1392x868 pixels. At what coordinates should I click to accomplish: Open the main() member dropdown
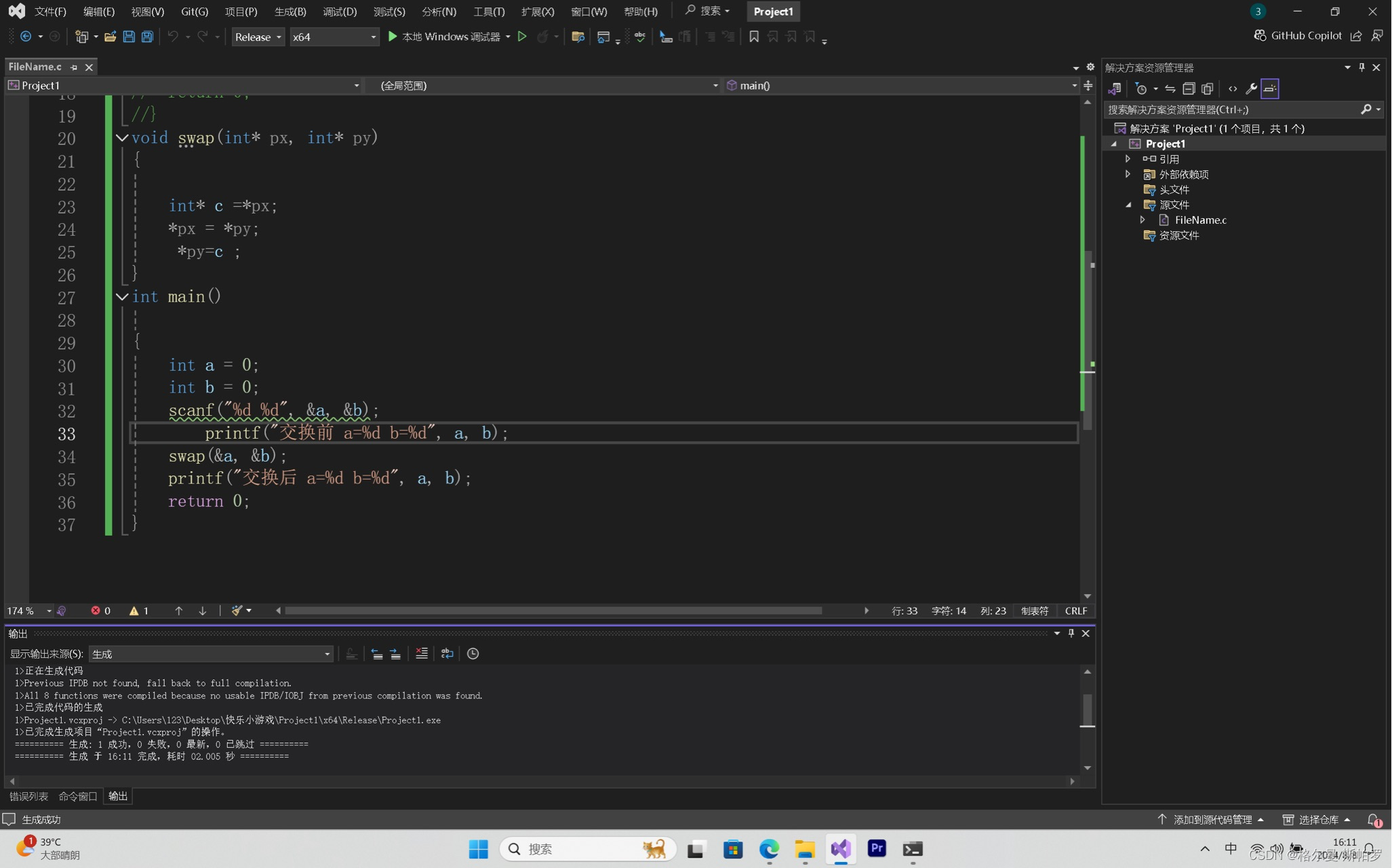pos(901,85)
